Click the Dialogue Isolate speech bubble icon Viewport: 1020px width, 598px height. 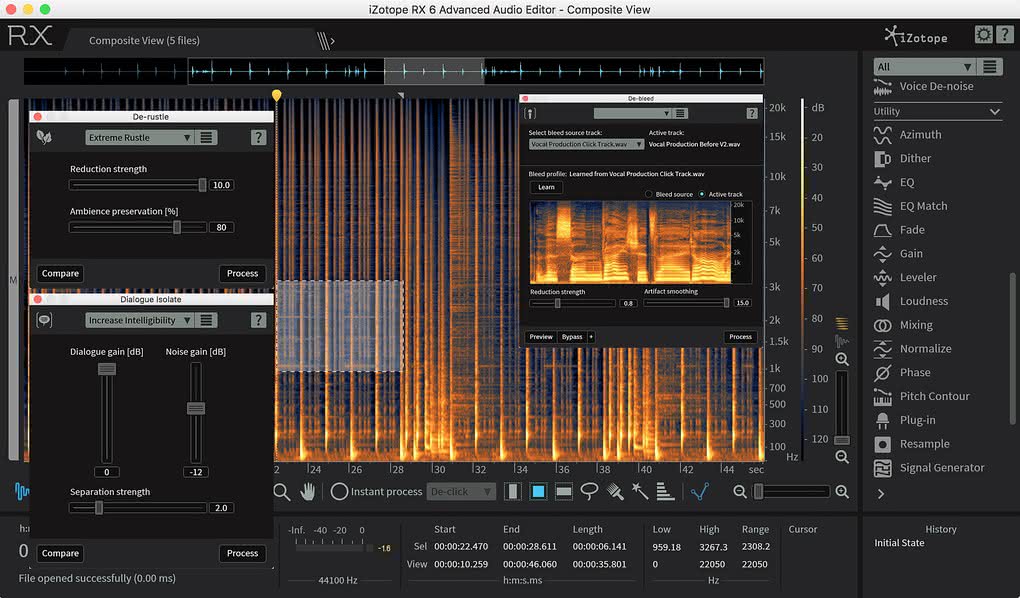(44, 320)
